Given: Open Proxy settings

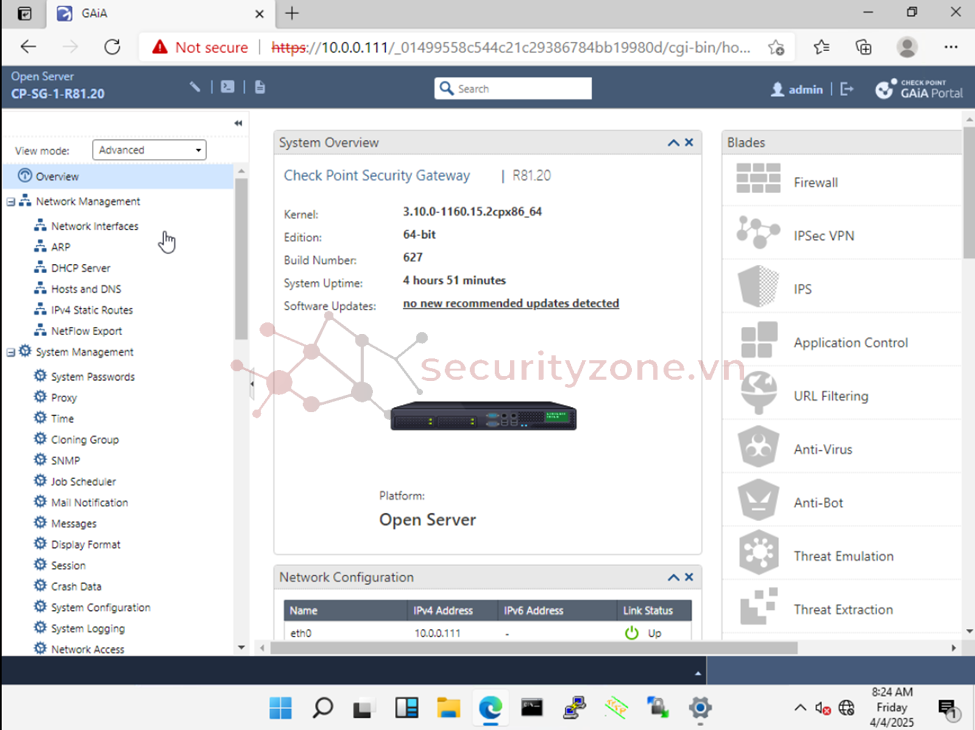Looking at the screenshot, I should click(x=64, y=398).
